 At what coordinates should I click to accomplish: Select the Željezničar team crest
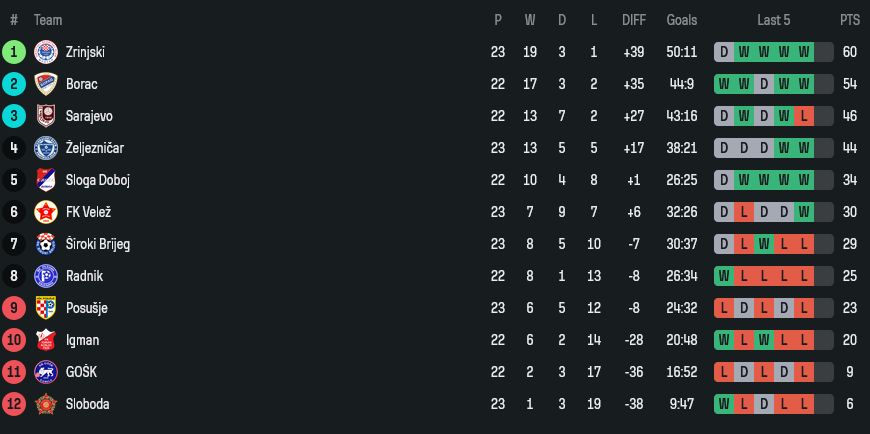pyautogui.click(x=45, y=148)
